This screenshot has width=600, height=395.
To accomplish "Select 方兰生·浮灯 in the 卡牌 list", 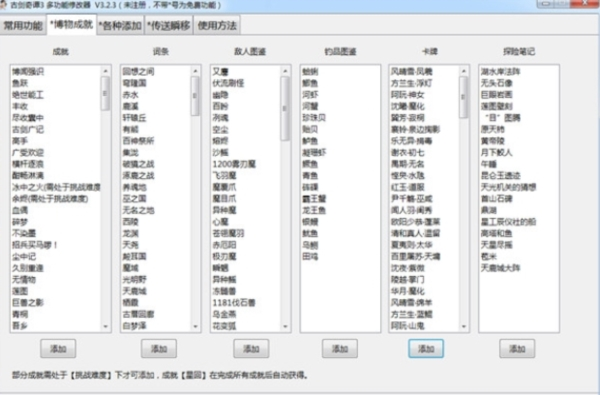I will [412, 83].
